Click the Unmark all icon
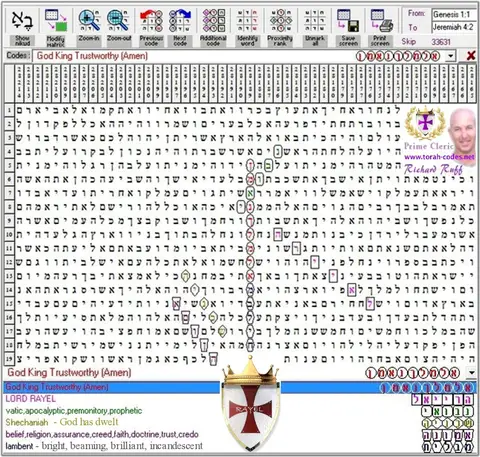Screen dimensions: 480x457 (315, 20)
